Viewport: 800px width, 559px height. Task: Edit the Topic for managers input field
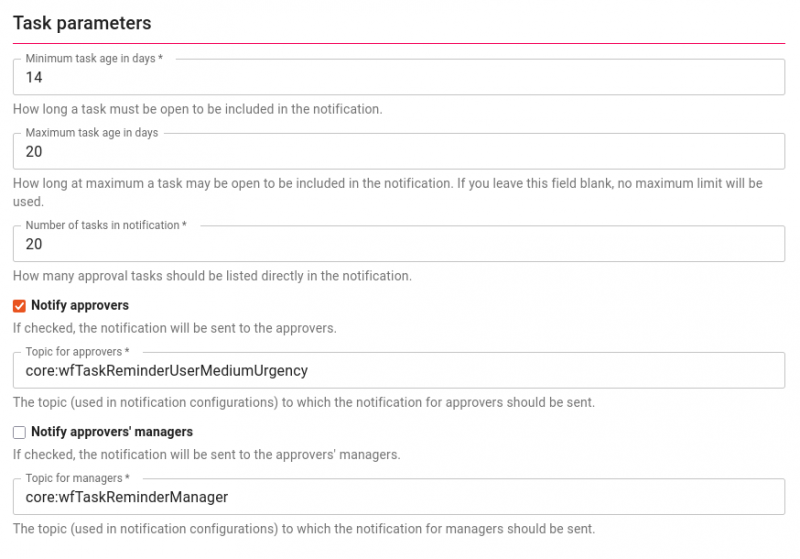click(x=398, y=497)
